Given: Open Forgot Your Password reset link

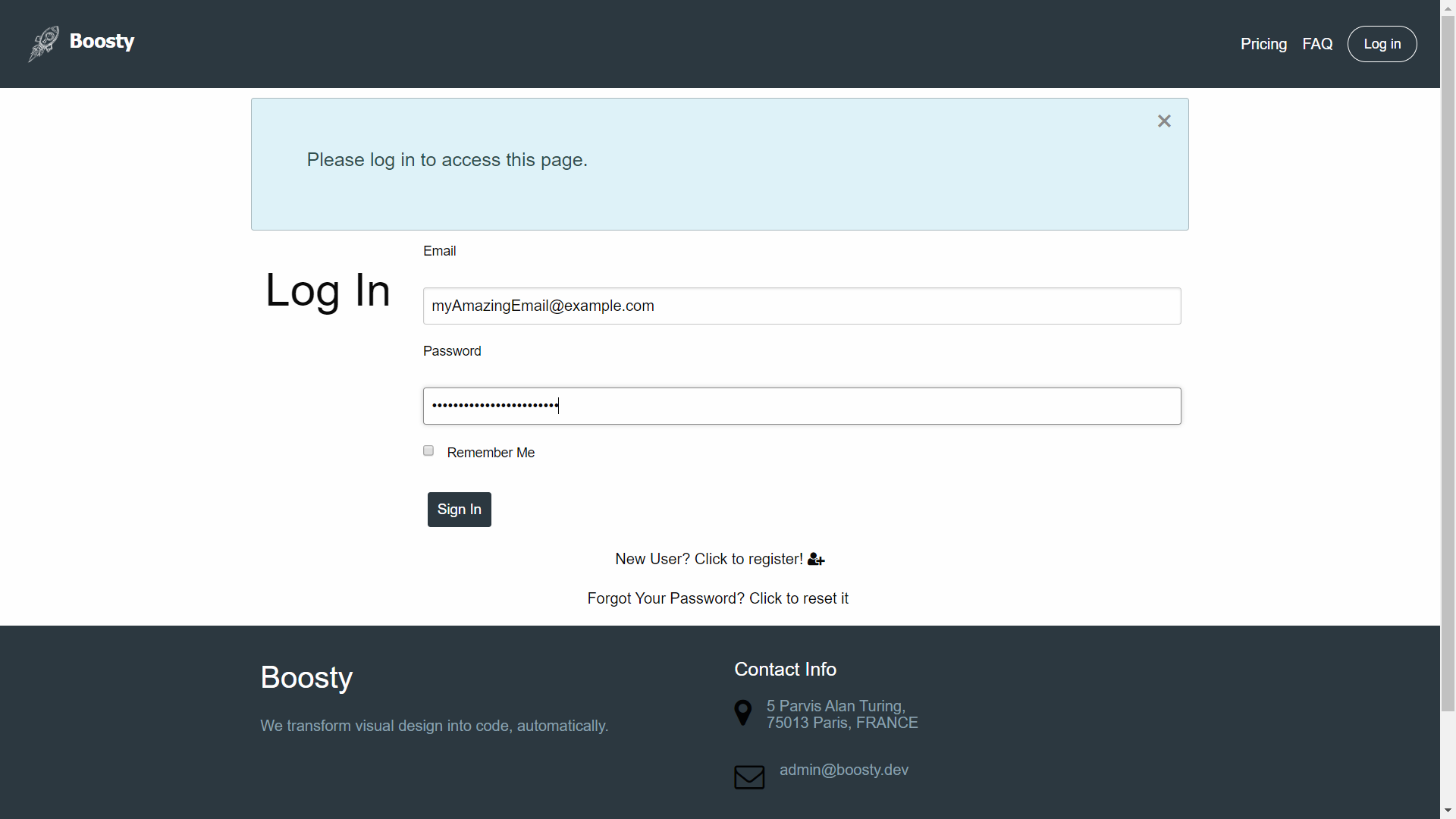Looking at the screenshot, I should (717, 599).
